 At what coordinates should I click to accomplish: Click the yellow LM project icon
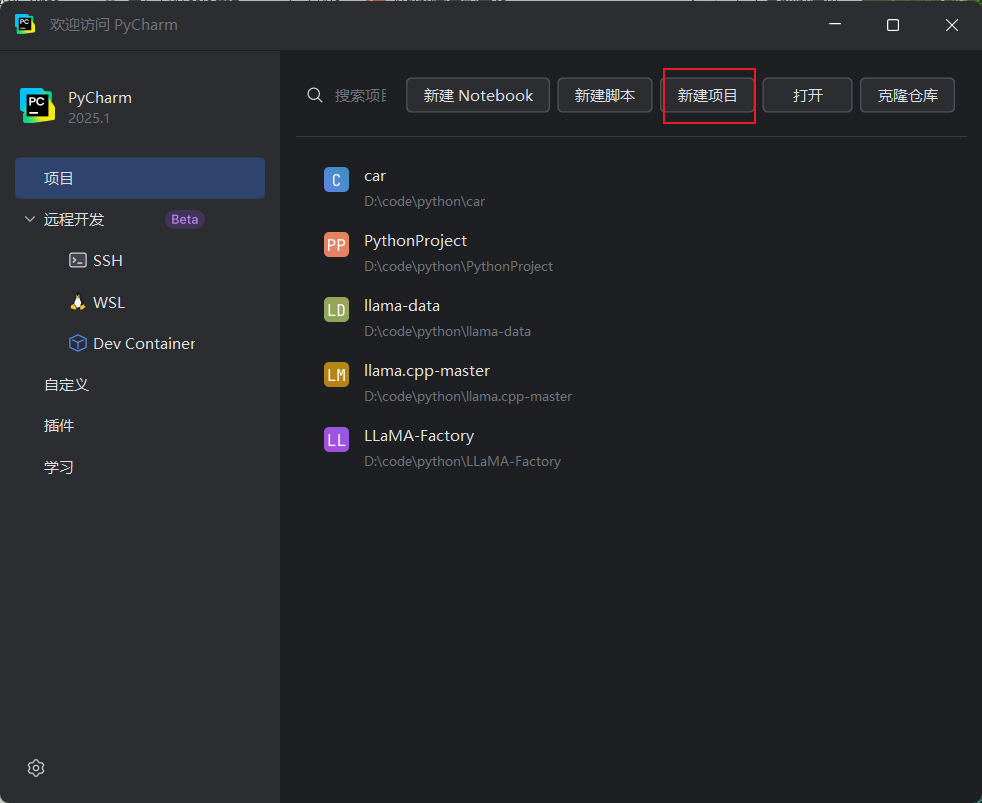[336, 375]
